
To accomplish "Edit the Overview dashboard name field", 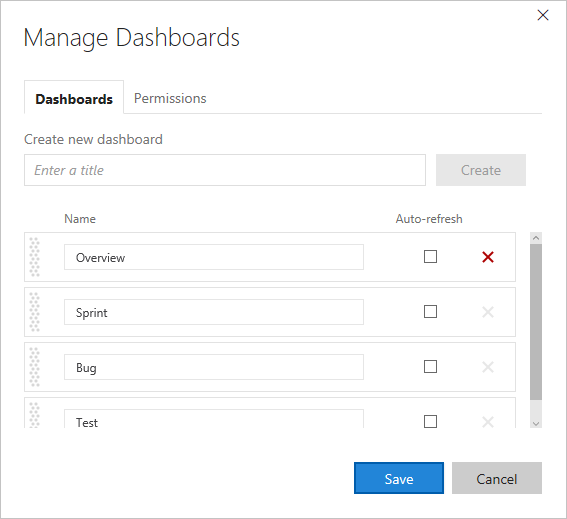I will point(214,257).
